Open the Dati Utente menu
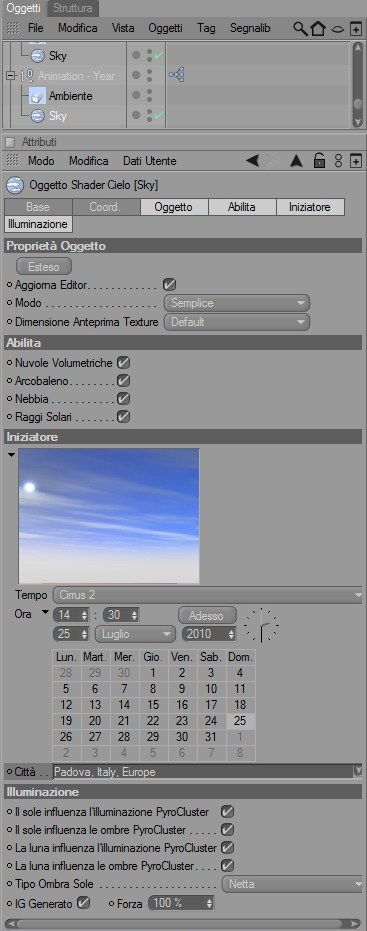 pos(150,161)
